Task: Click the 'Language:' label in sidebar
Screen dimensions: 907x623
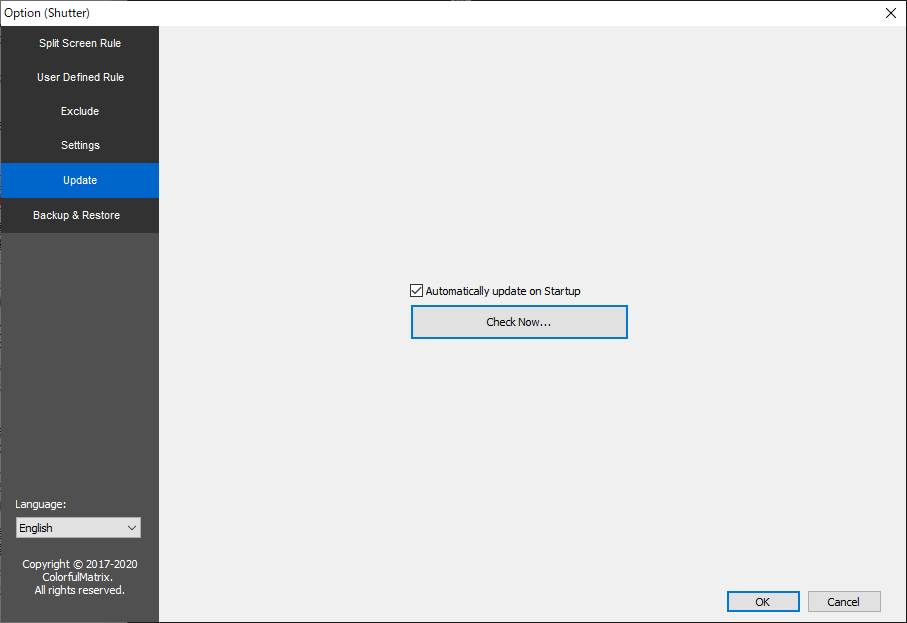Action: (x=41, y=504)
